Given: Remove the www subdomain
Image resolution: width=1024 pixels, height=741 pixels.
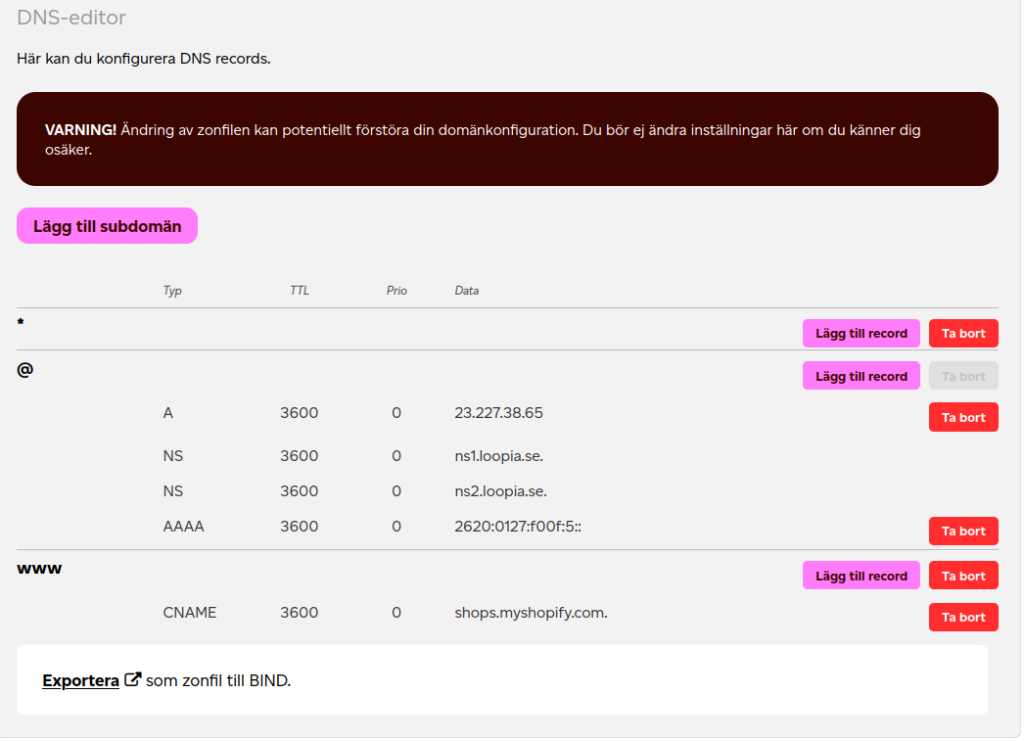Looking at the screenshot, I should (x=963, y=576).
